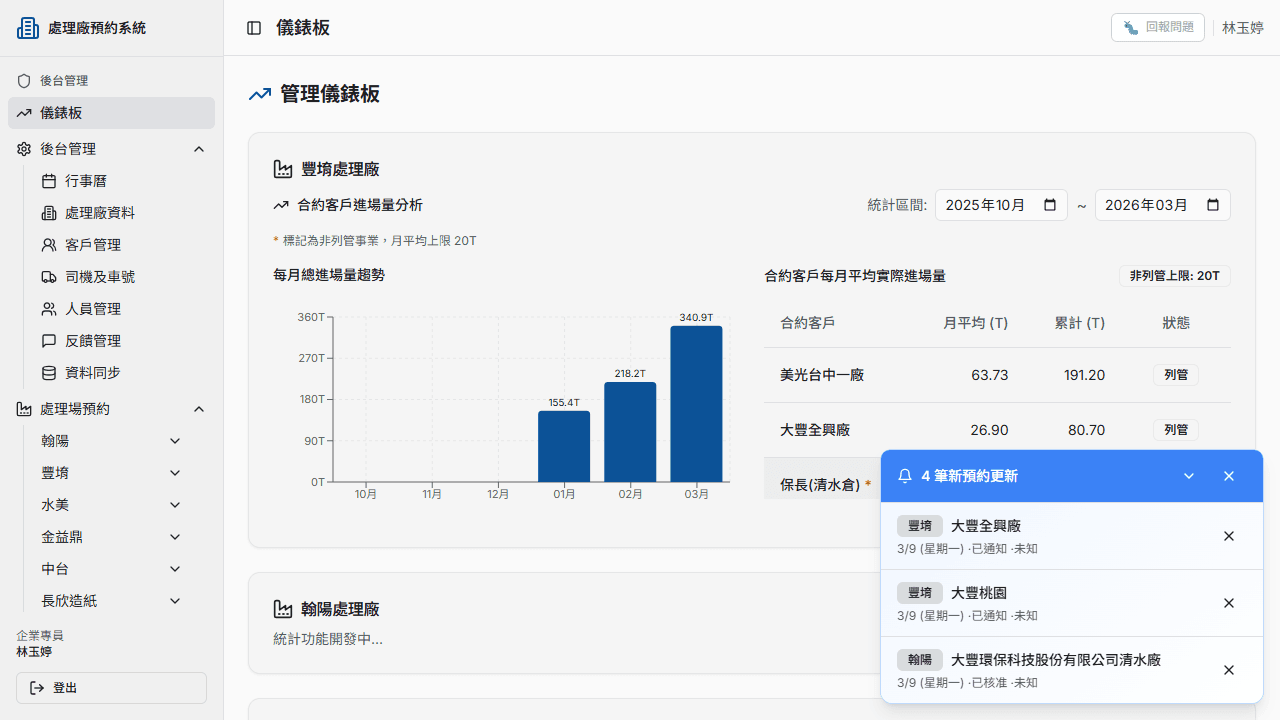Viewport: 1280px width, 720px height.
Task: Click the truck icon beside 司機及車號
Action: [x=49, y=277]
